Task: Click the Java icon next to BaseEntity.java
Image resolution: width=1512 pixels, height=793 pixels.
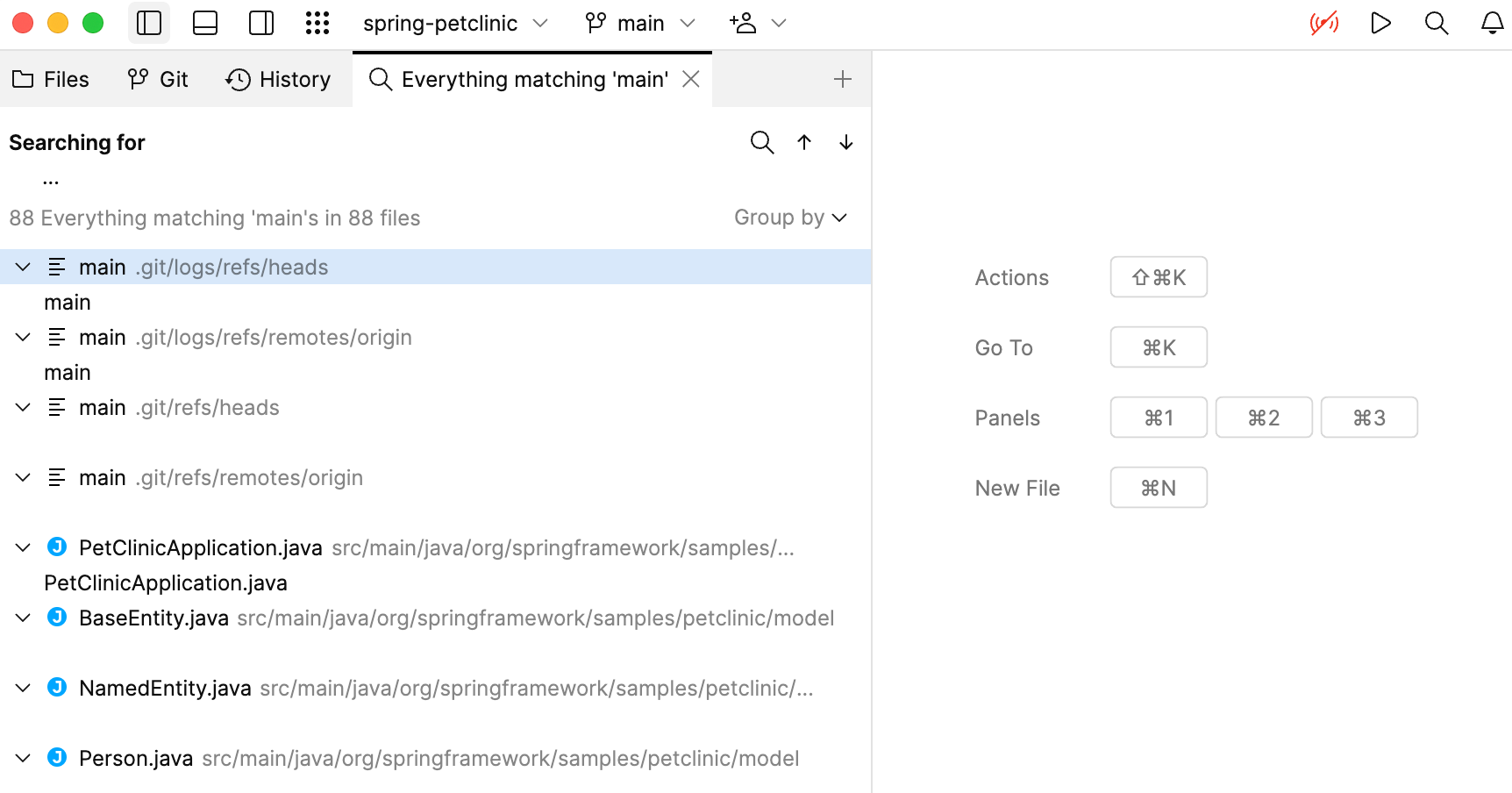Action: [x=56, y=618]
